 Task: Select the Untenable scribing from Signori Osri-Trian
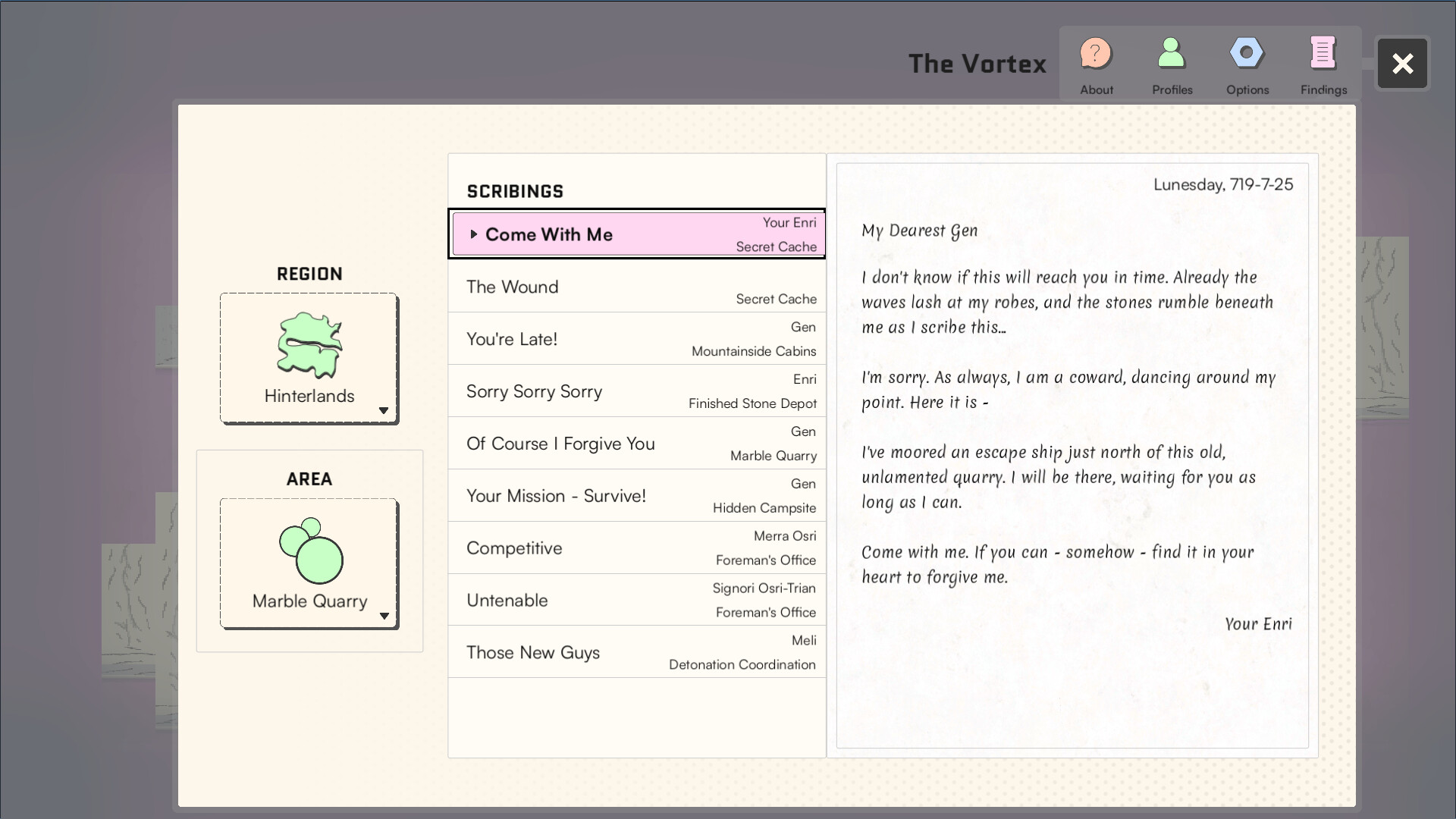(x=637, y=600)
